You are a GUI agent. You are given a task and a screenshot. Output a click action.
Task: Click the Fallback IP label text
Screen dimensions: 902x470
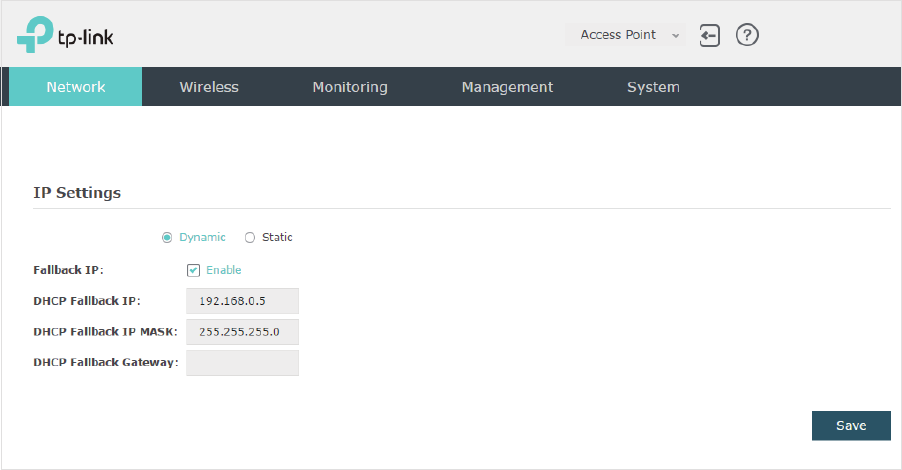tap(68, 270)
